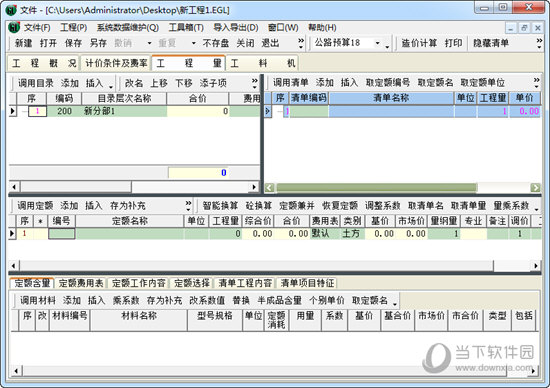
Task: Switch to the 清单项目特征 tab
Action: click(307, 283)
